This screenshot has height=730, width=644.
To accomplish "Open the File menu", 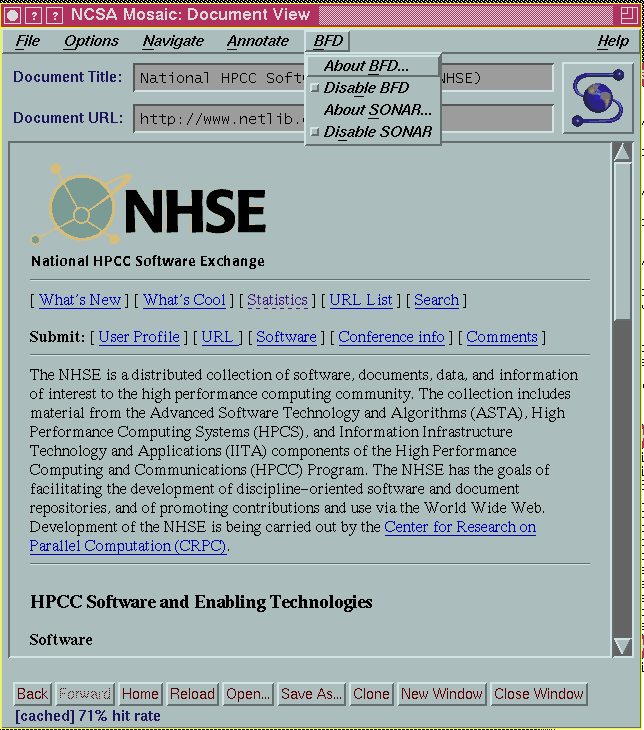I will (28, 41).
